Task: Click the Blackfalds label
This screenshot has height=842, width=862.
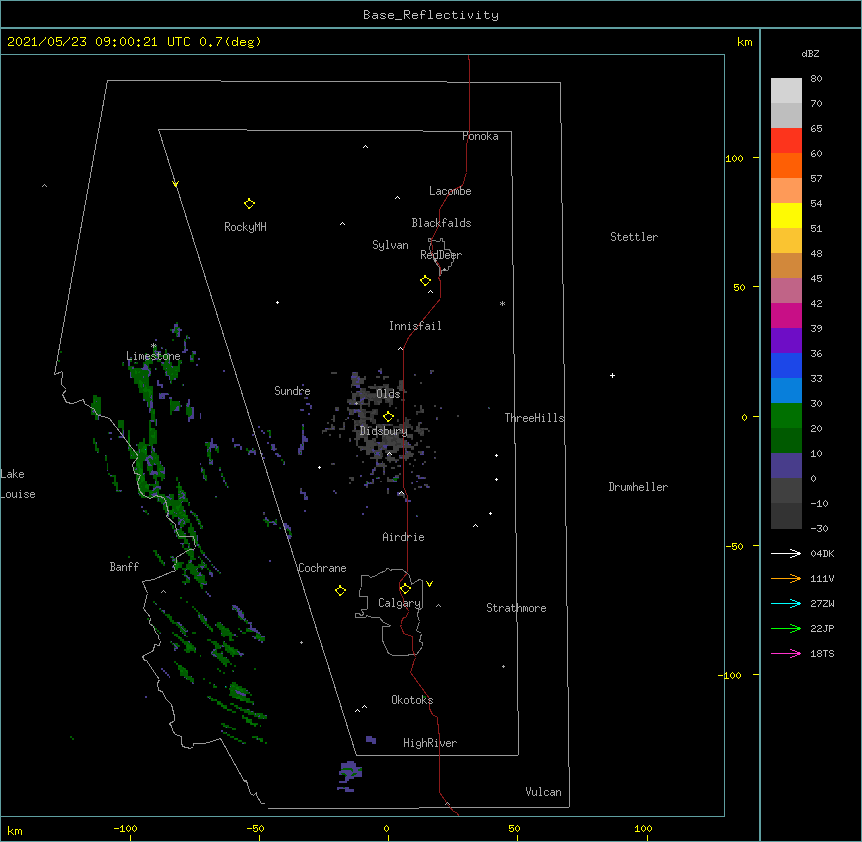Action: 441,223
